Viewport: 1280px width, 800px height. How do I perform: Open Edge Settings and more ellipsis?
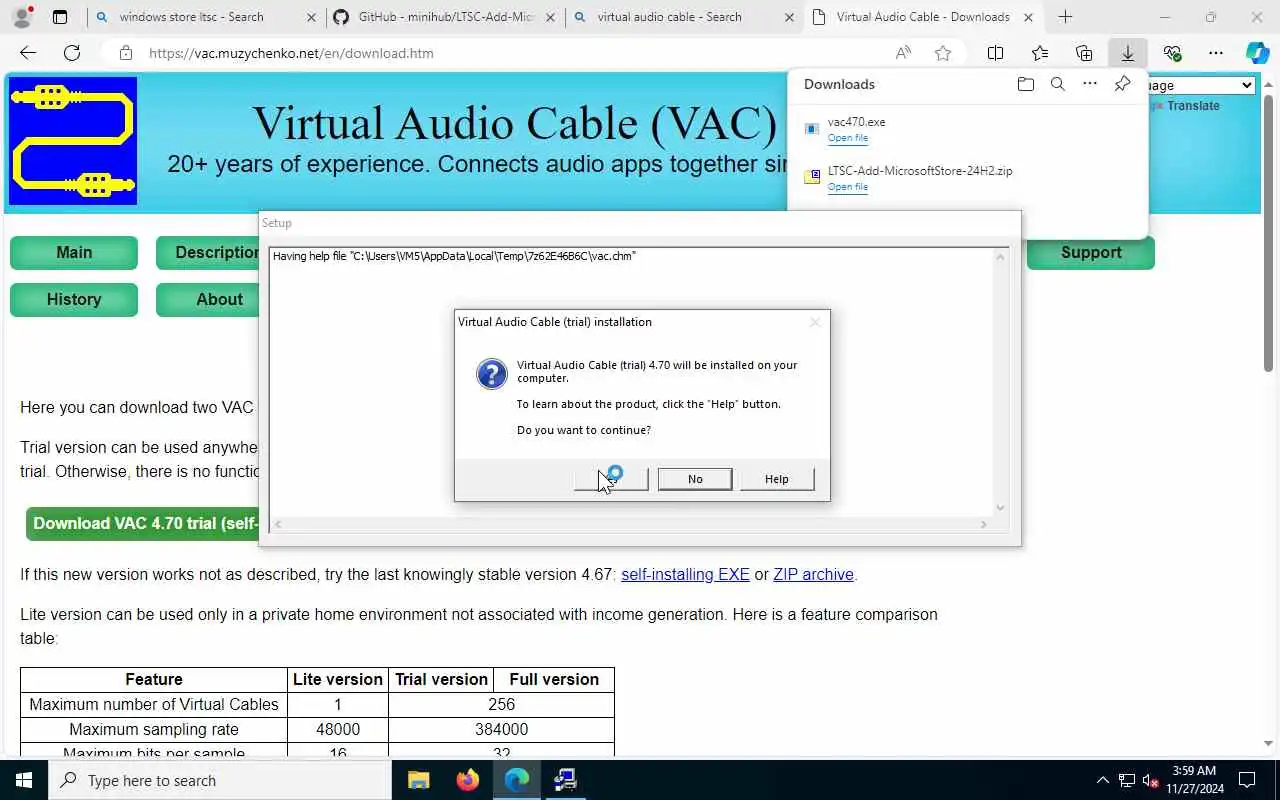pyautogui.click(x=1216, y=53)
